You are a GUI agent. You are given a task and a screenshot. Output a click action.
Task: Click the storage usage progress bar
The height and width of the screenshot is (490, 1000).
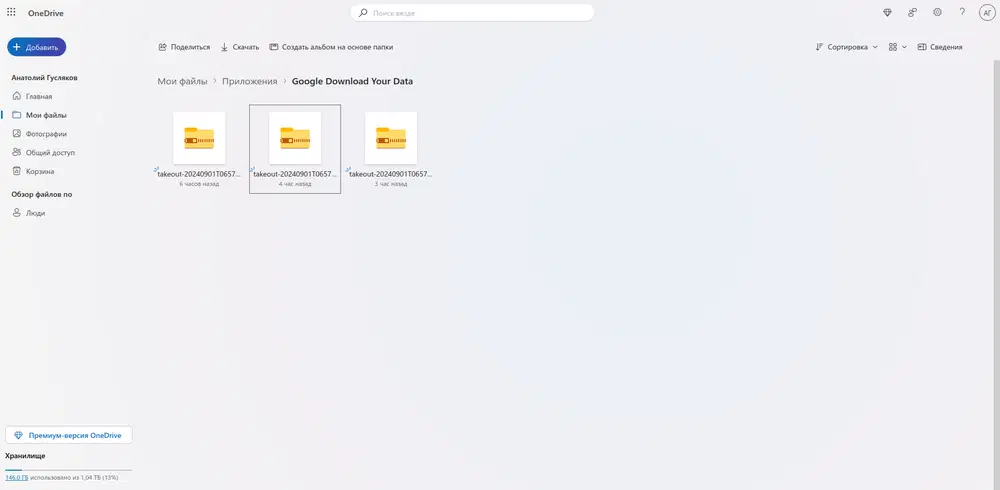(x=68, y=470)
